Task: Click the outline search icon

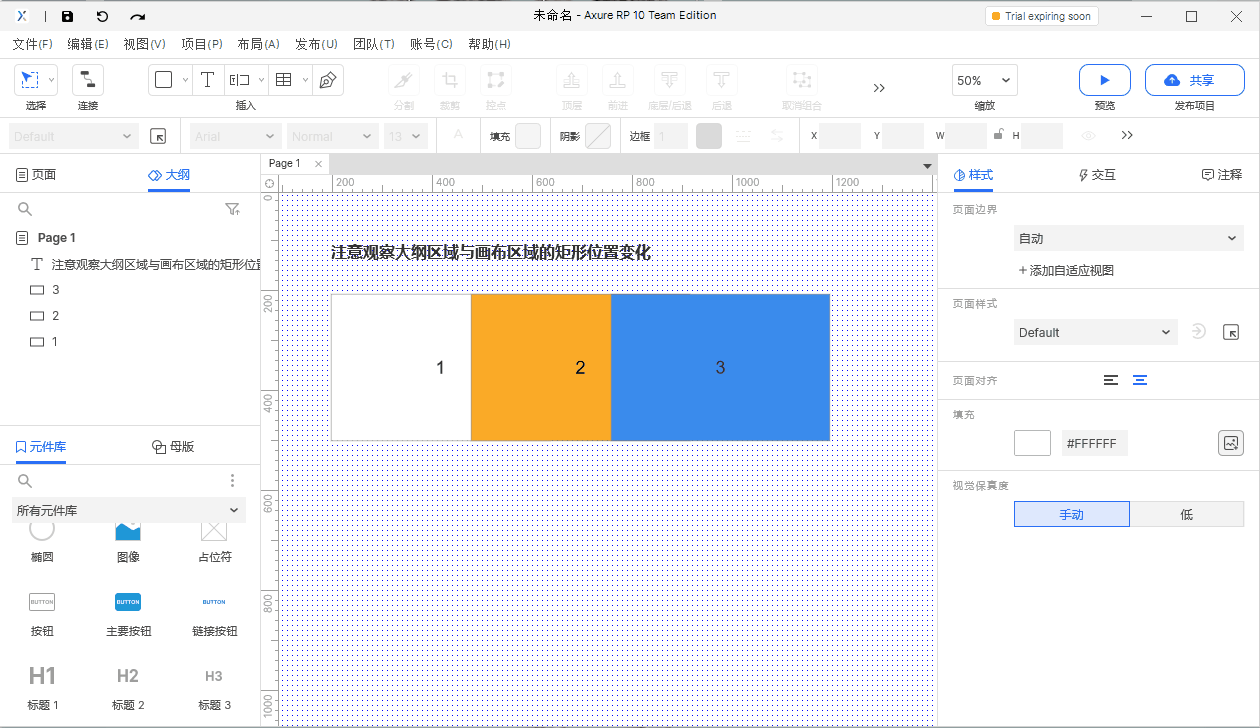Action: [x=25, y=209]
